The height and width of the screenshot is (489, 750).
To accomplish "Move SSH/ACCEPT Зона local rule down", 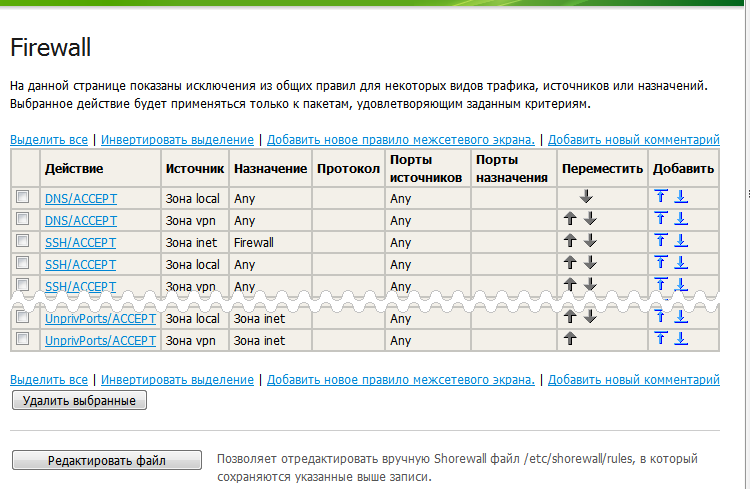I will (590, 262).
